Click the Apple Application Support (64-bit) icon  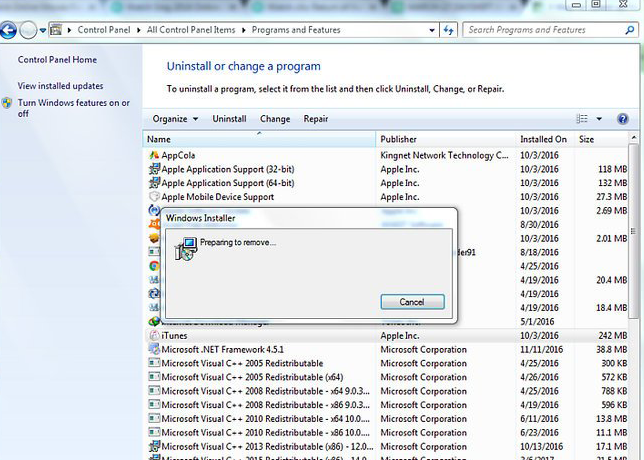click(154, 183)
